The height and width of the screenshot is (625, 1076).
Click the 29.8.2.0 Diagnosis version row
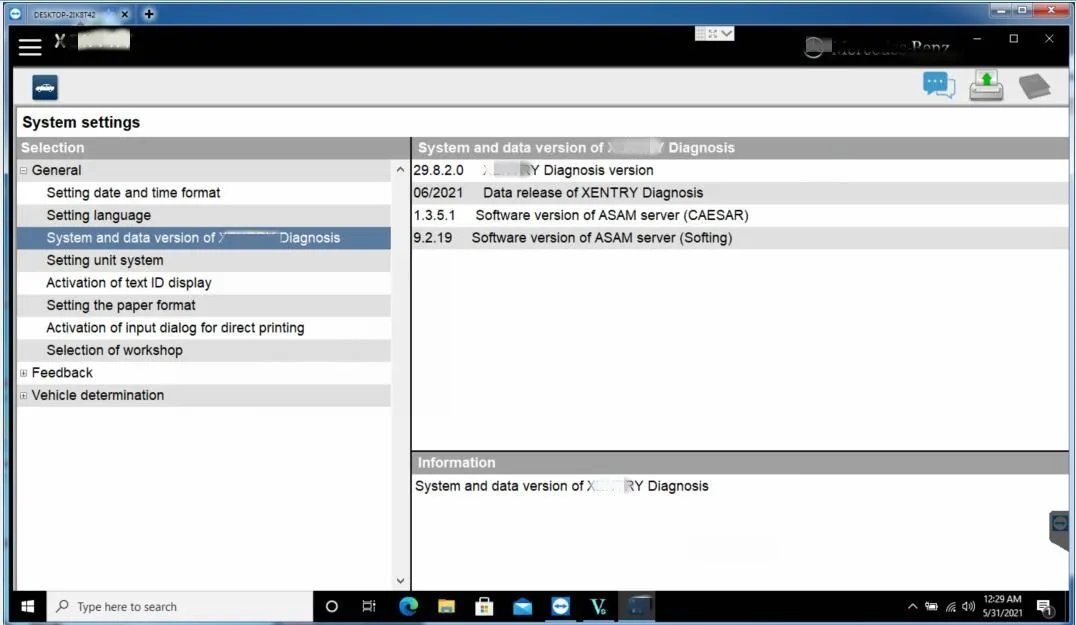[740, 170]
